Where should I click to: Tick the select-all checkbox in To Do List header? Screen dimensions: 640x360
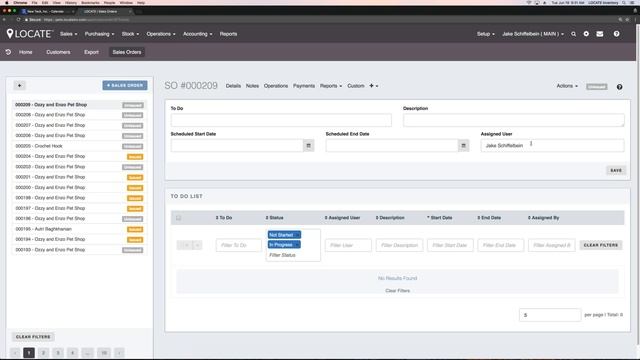(x=178, y=218)
